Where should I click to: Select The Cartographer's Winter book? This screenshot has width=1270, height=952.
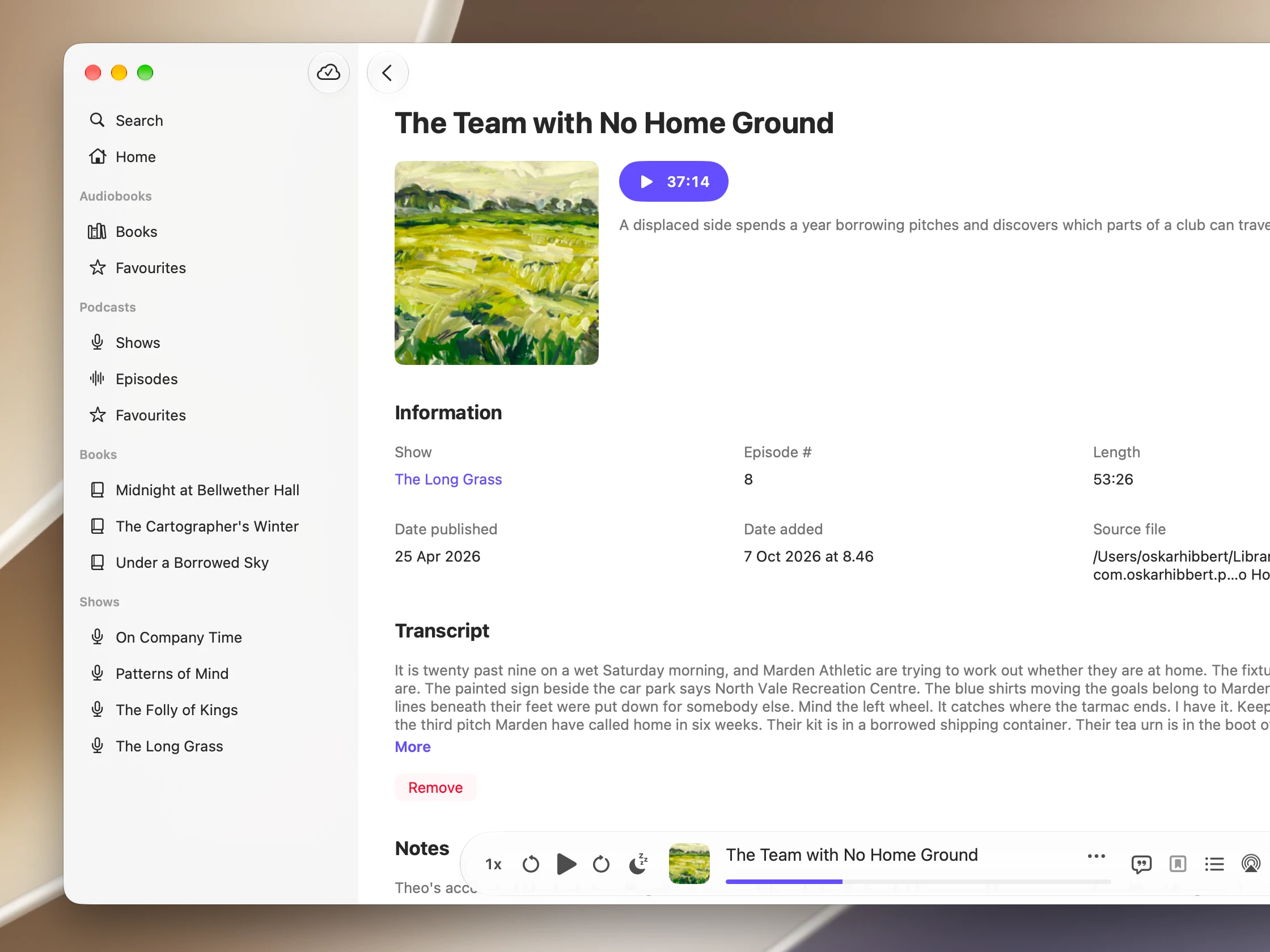[211, 526]
